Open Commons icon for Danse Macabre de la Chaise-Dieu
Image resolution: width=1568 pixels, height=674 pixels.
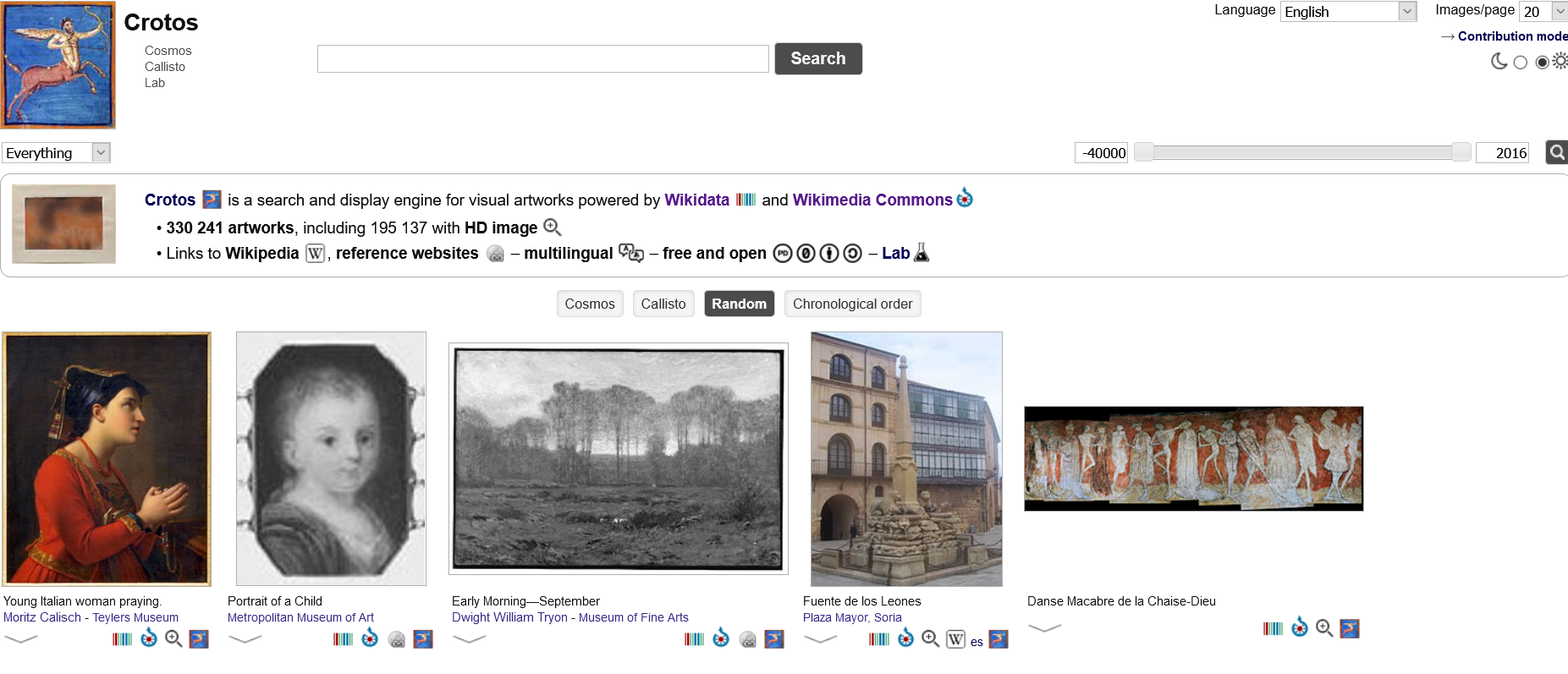coord(1300,627)
